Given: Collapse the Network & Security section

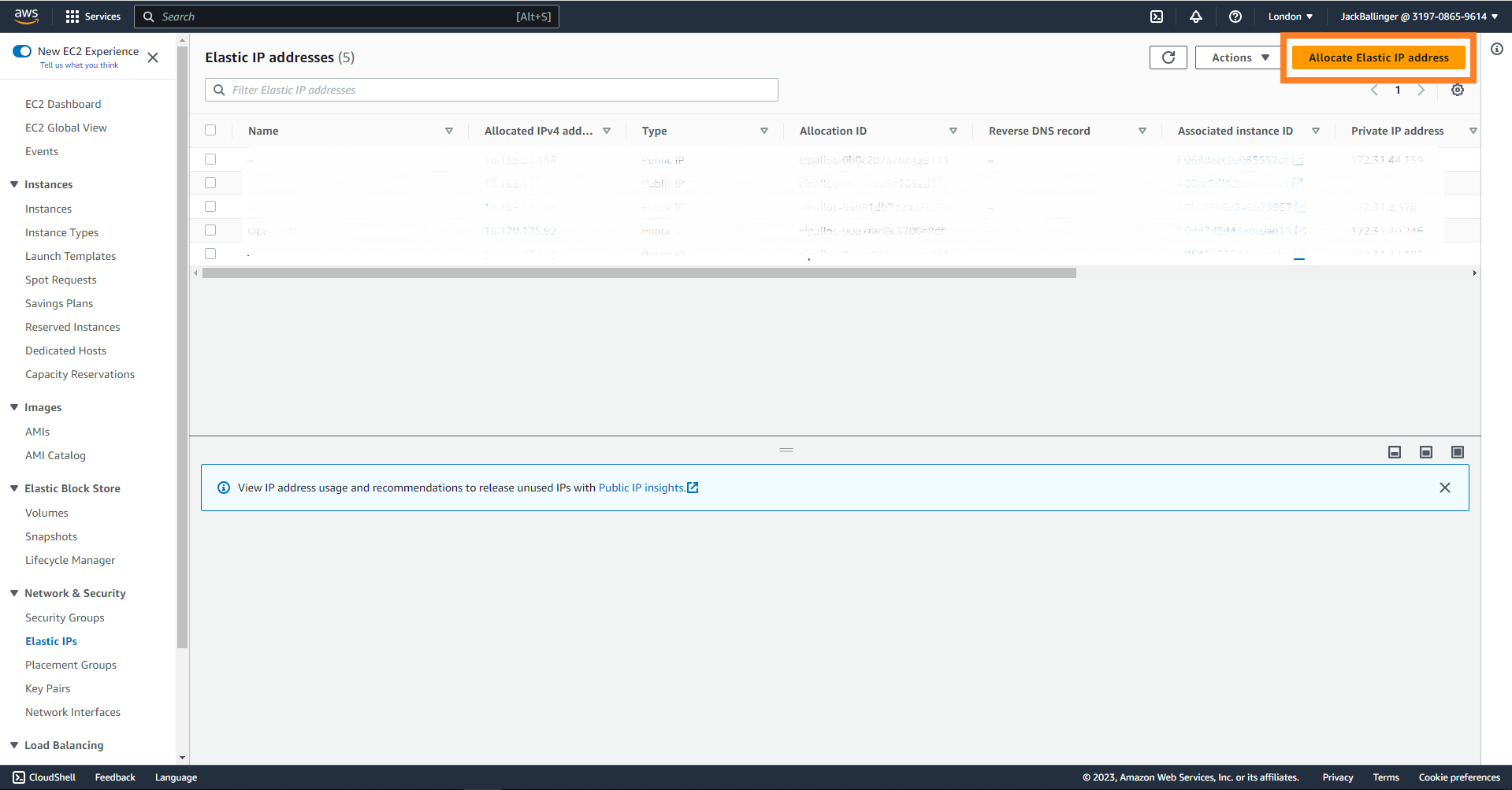Looking at the screenshot, I should tap(14, 593).
